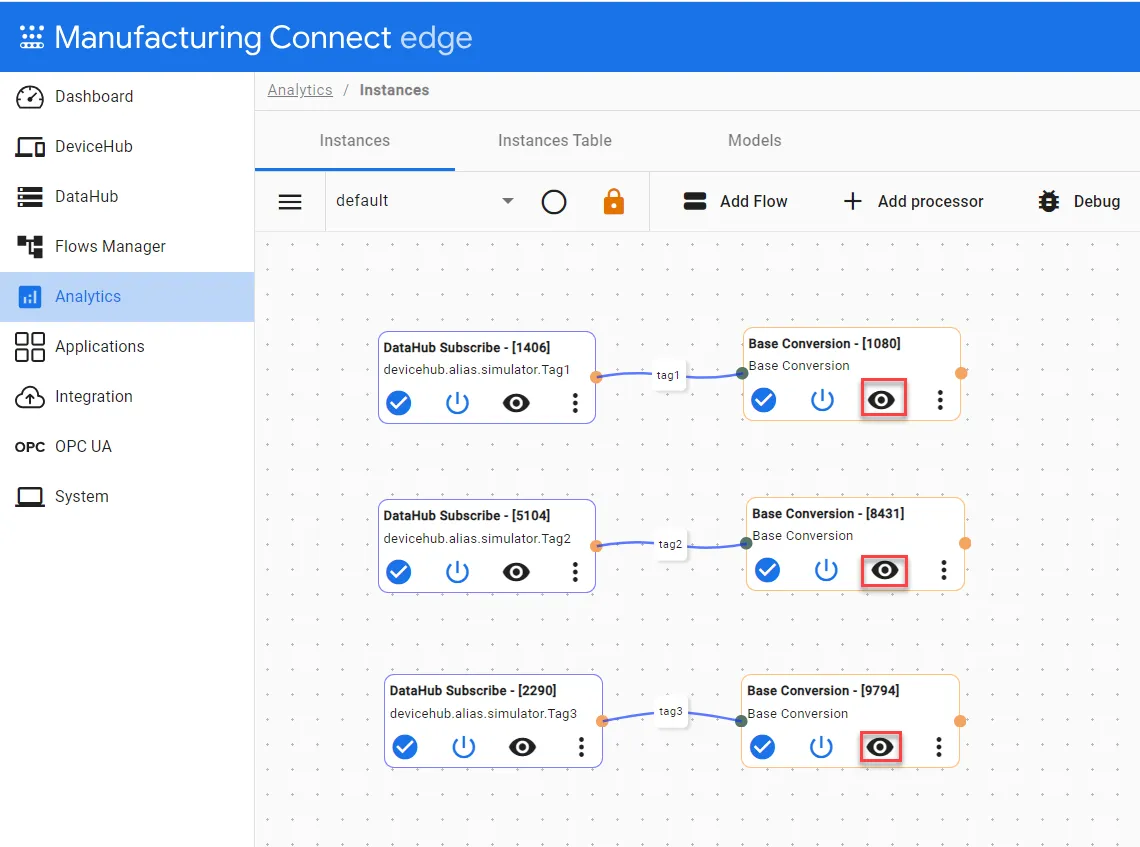The height and width of the screenshot is (847, 1140).
Task: Open System in the sidebar
Action: 127,497
